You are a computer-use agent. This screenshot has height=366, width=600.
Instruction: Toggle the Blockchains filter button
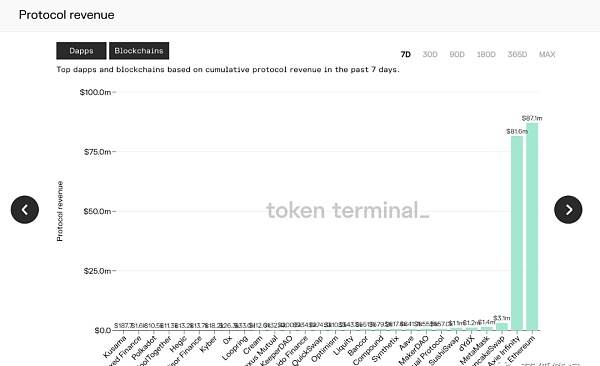coord(139,51)
